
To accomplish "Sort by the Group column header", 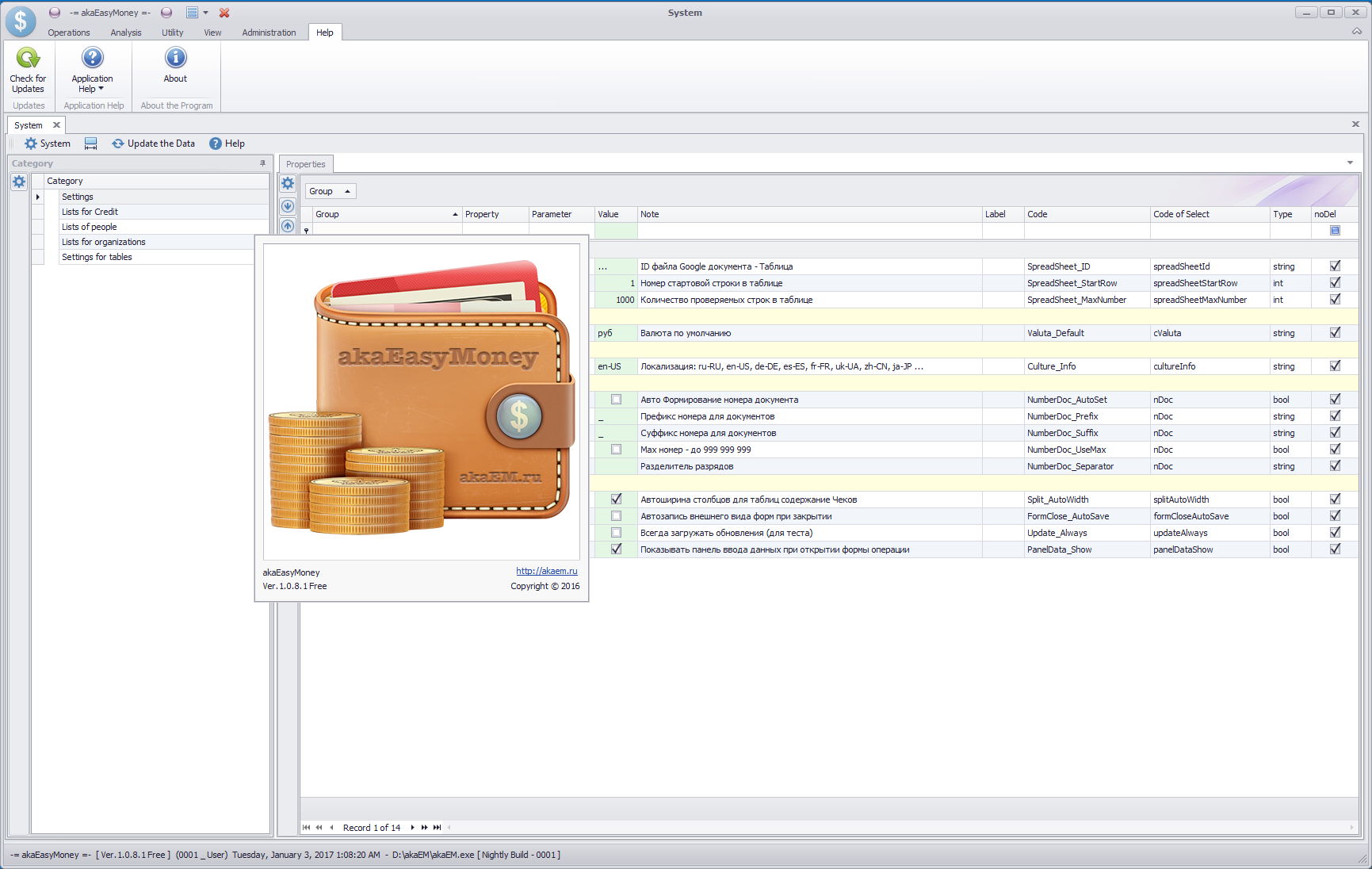I will [387, 214].
